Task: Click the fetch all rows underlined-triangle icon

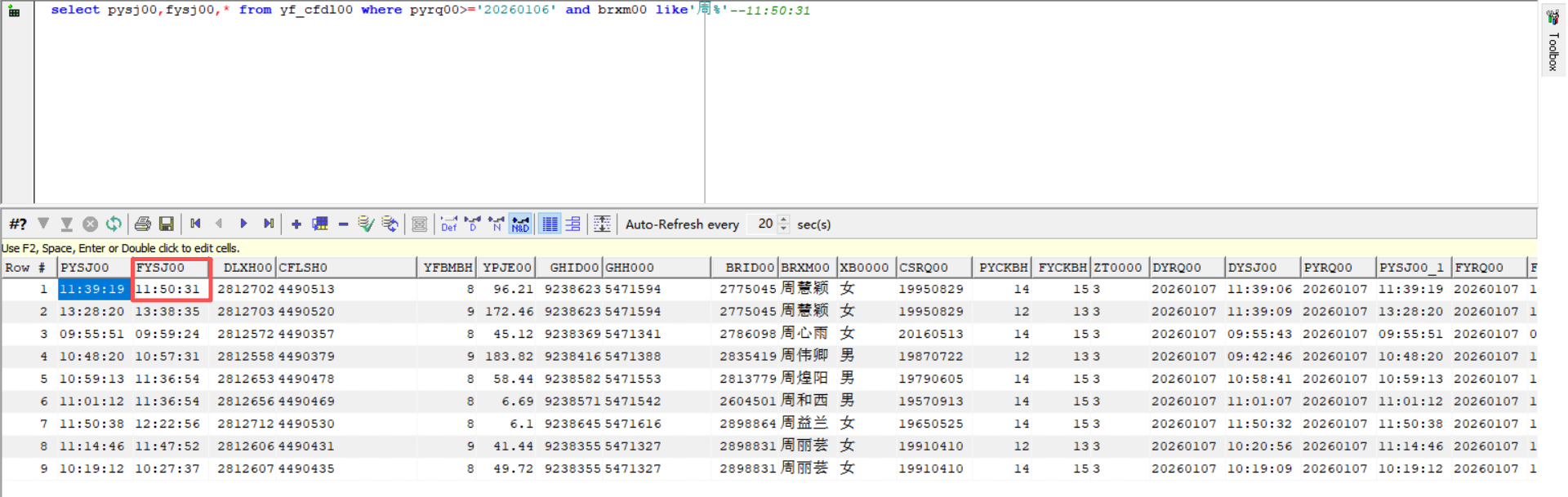Action: [x=67, y=224]
